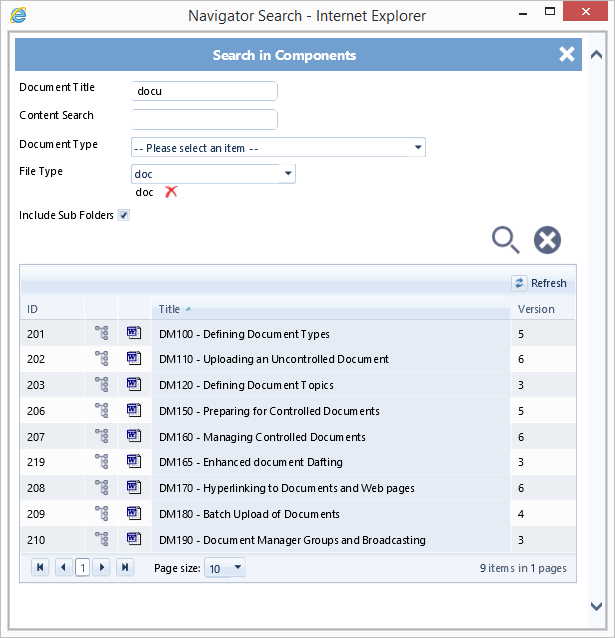615x638 pixels.
Task: Click the round clear search icon
Action: [547, 240]
